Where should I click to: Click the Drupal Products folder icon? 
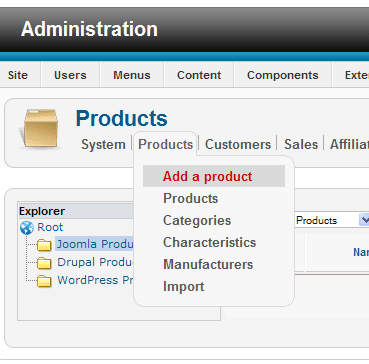pos(44,263)
